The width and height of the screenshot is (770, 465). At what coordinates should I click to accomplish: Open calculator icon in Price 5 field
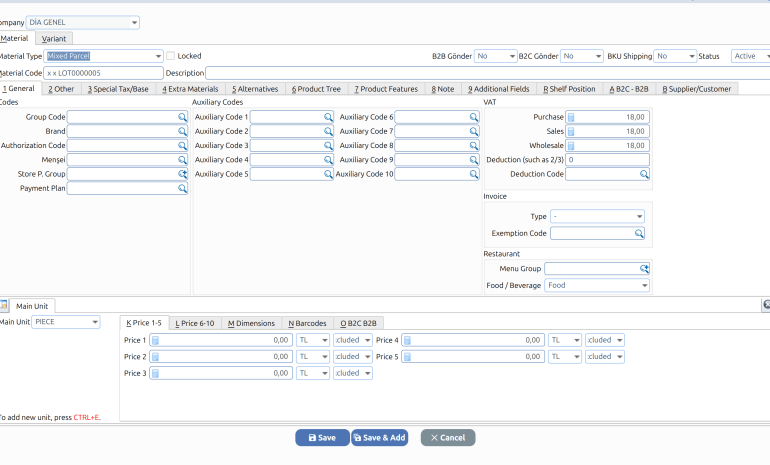tap(407, 357)
